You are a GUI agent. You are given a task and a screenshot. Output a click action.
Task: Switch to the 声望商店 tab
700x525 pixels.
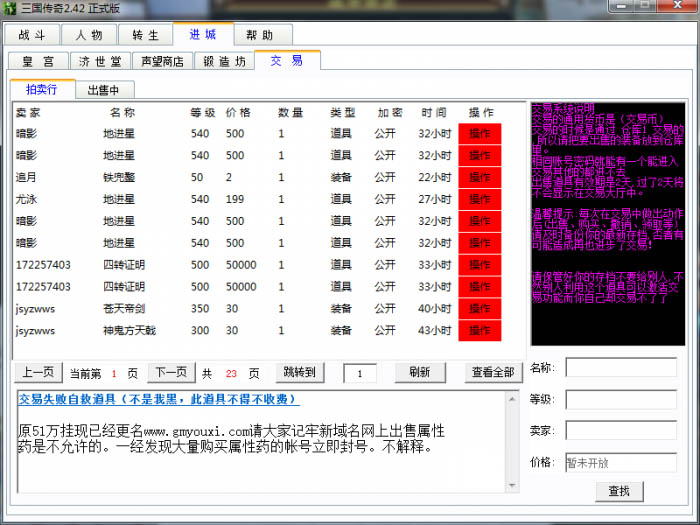click(x=163, y=61)
